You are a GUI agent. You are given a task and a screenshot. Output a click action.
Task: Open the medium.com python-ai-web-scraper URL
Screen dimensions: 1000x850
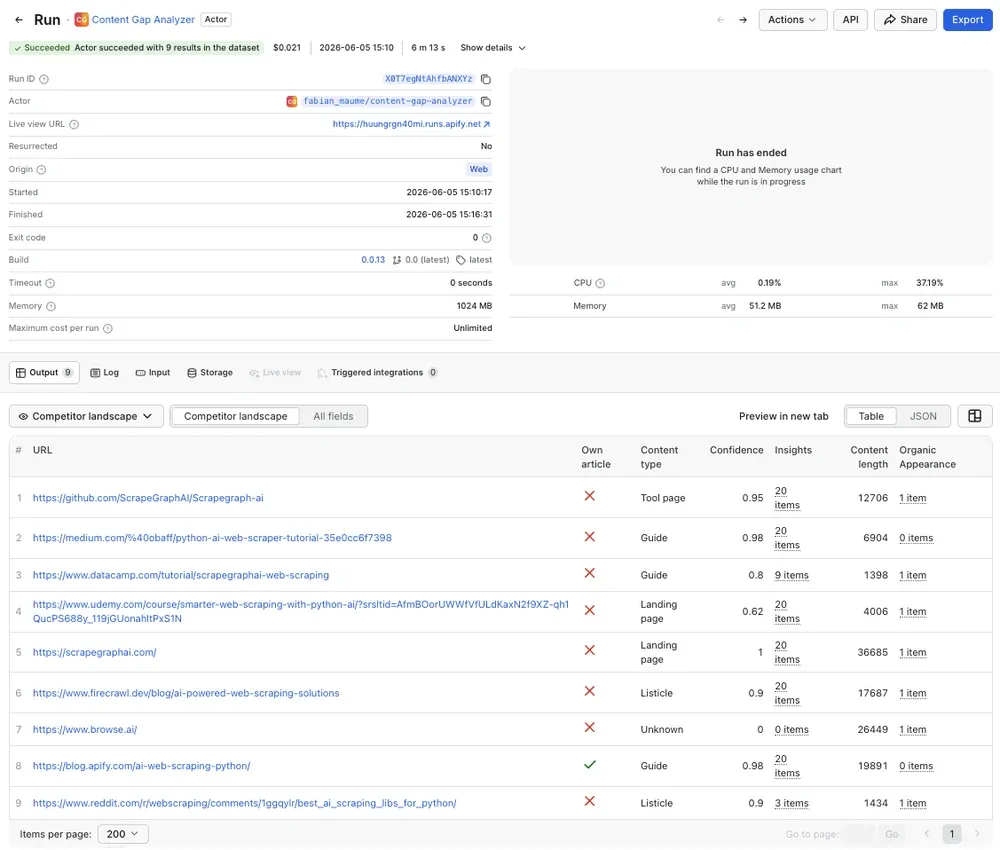click(x=212, y=538)
